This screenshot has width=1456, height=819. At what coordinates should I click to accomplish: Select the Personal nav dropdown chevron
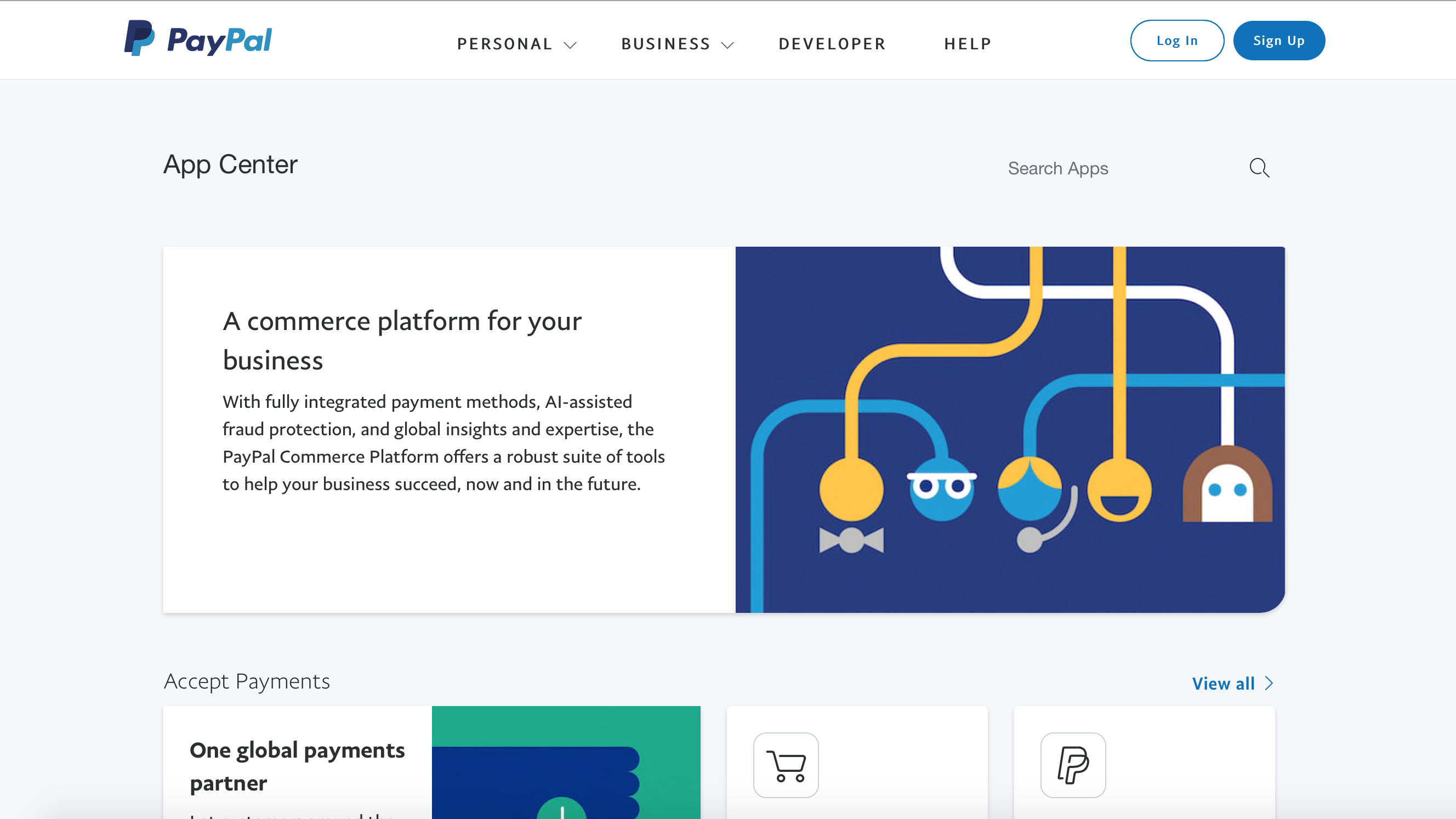coord(571,44)
